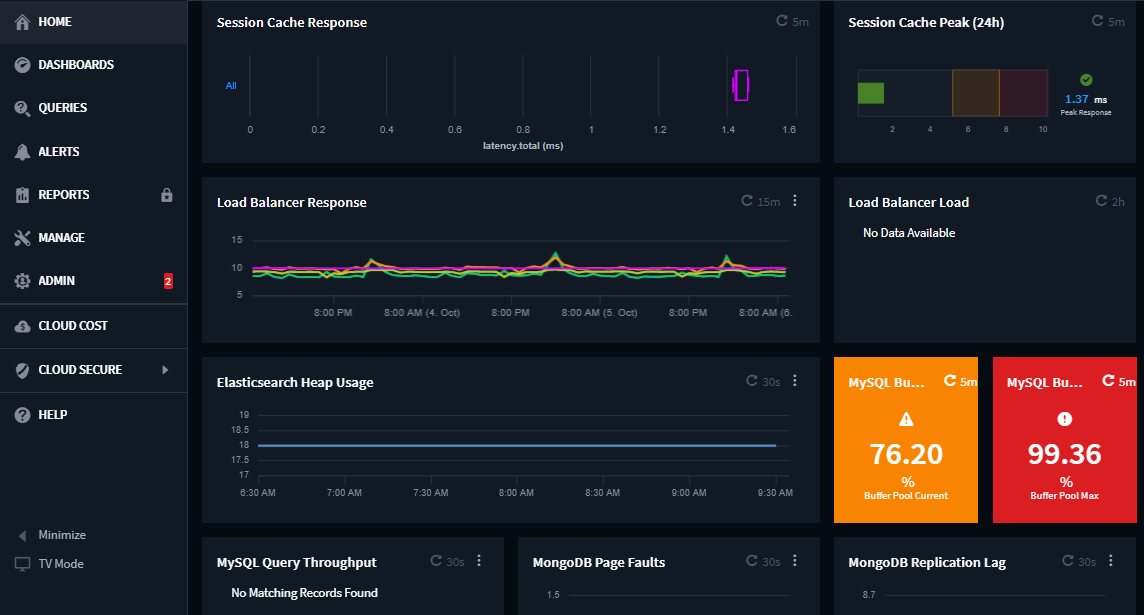Minimize the left navigation sidebar
The width and height of the screenshot is (1144, 615).
point(61,535)
